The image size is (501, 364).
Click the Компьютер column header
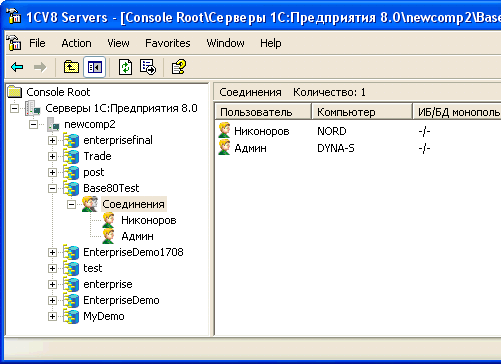(362, 112)
